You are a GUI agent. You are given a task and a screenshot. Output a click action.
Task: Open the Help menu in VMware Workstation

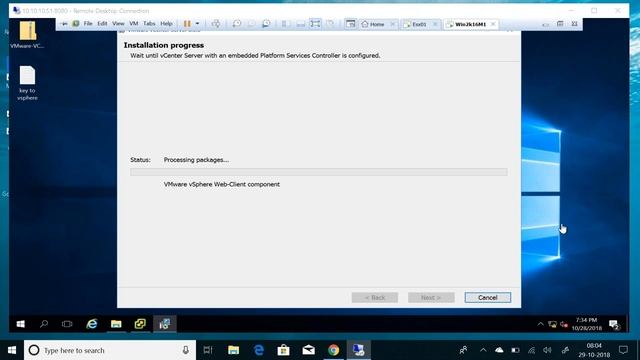tap(166, 24)
